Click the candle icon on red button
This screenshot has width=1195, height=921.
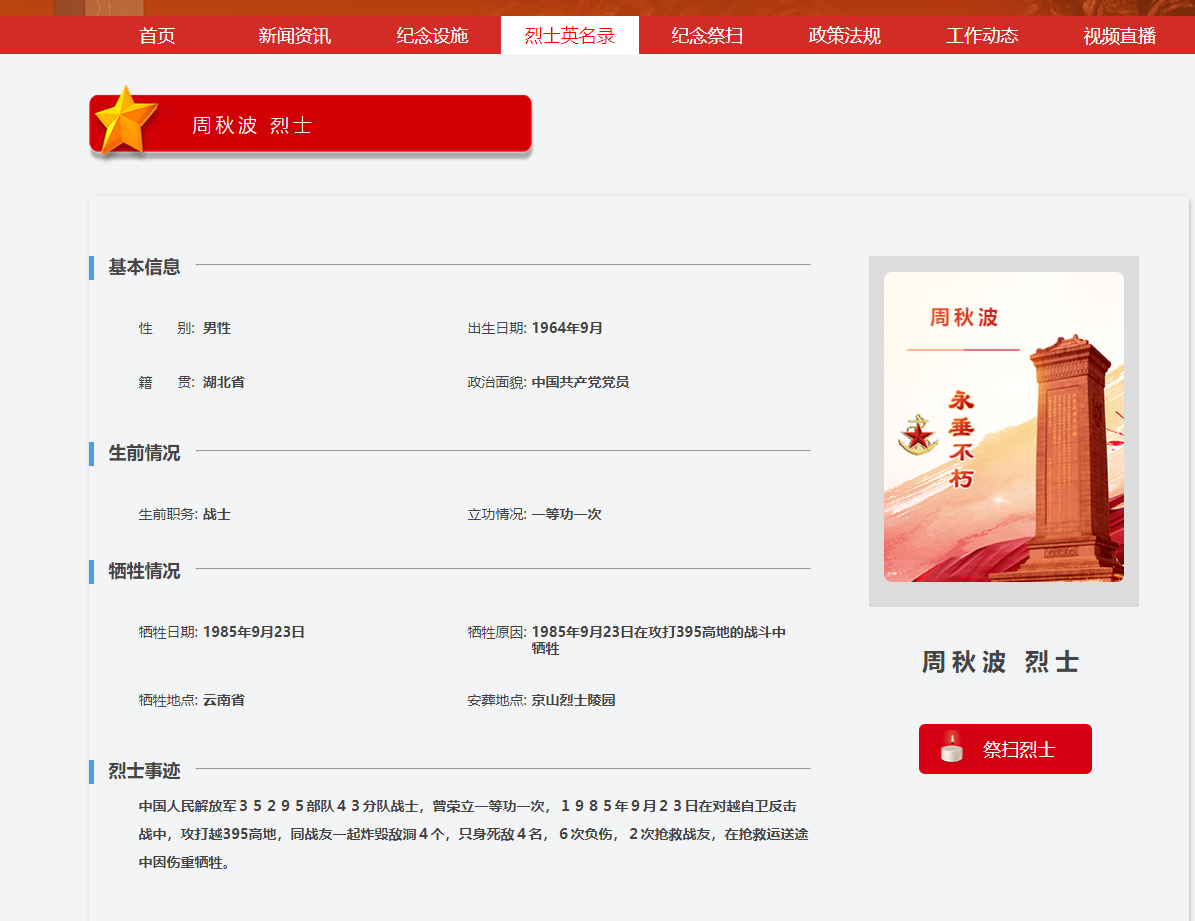pos(951,748)
